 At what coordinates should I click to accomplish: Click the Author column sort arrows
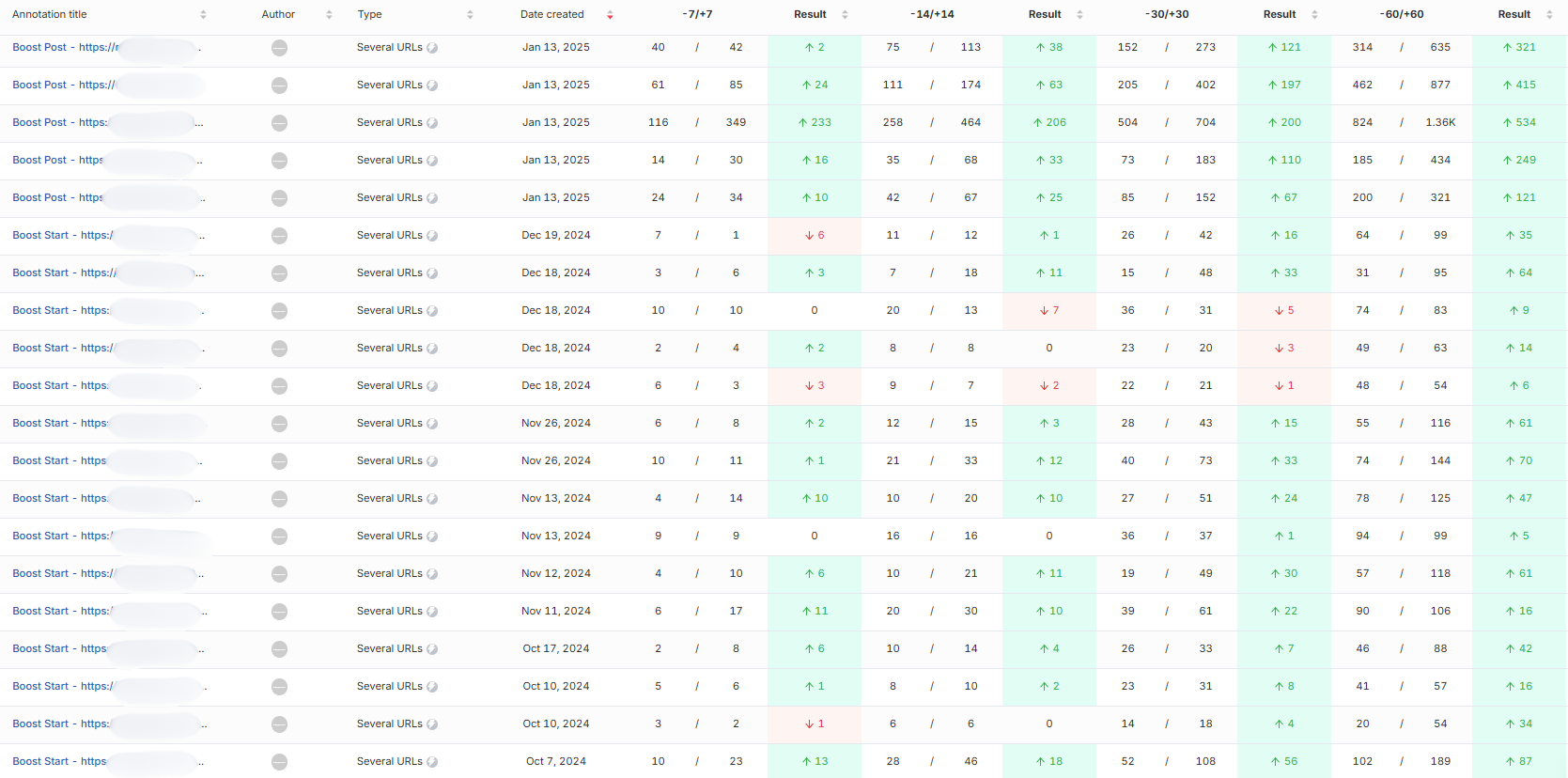[x=329, y=15]
